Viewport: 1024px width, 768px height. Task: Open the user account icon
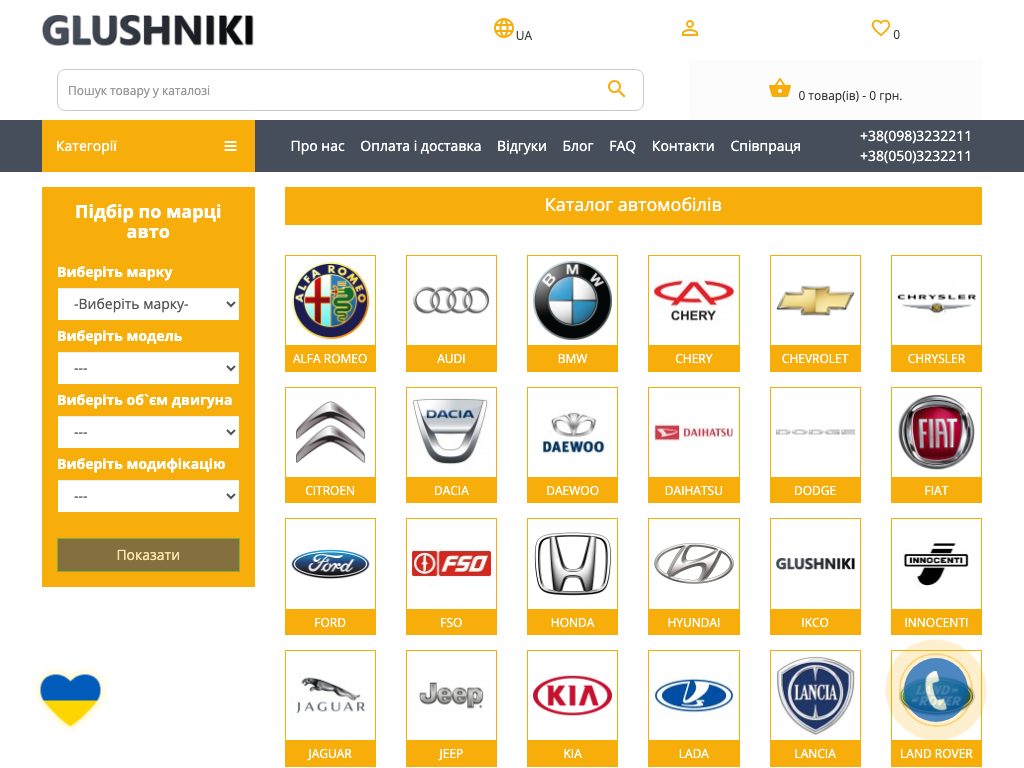[690, 28]
